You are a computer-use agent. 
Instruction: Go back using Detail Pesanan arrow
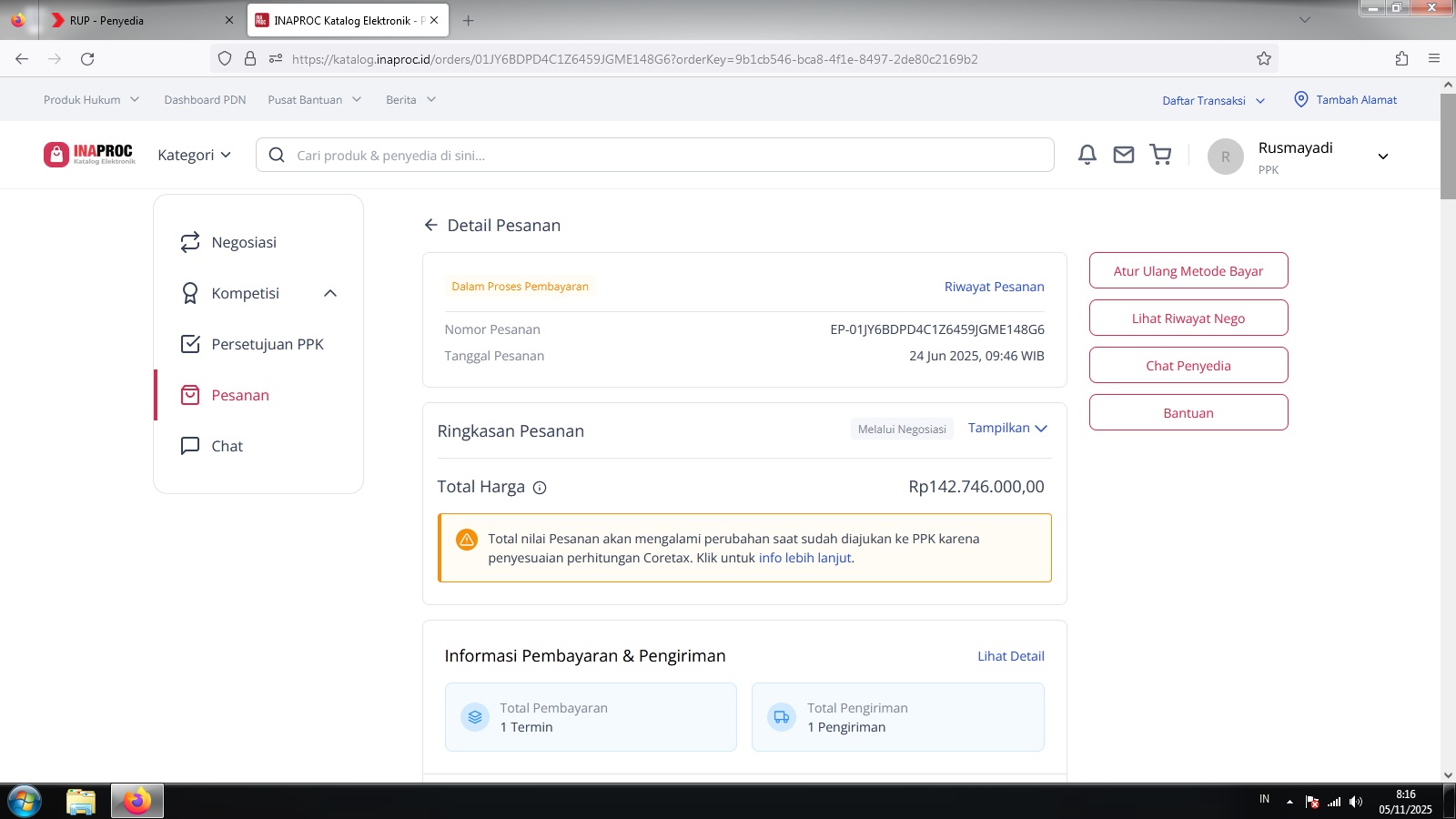[431, 226]
